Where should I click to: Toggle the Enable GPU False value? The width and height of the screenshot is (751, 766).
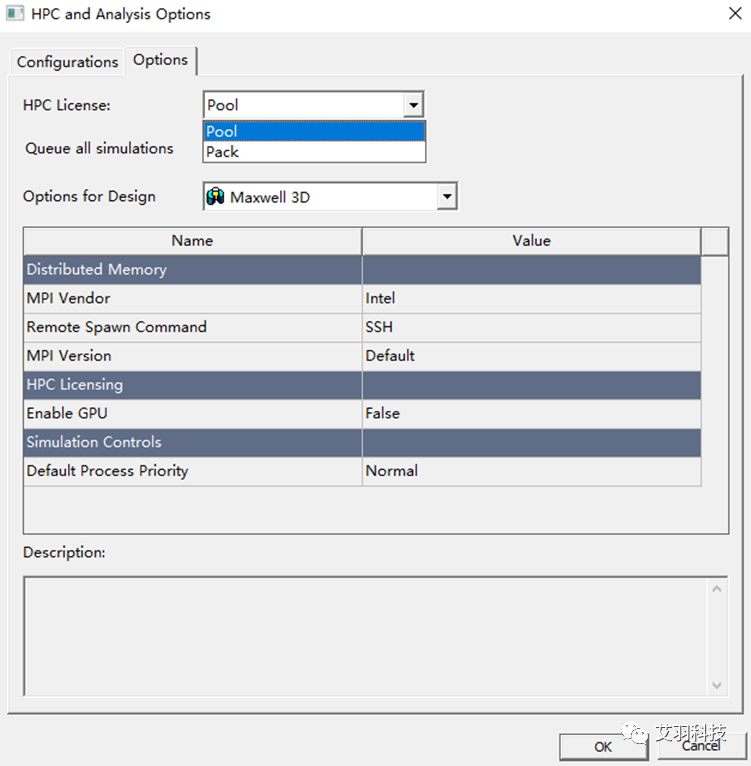(531, 414)
